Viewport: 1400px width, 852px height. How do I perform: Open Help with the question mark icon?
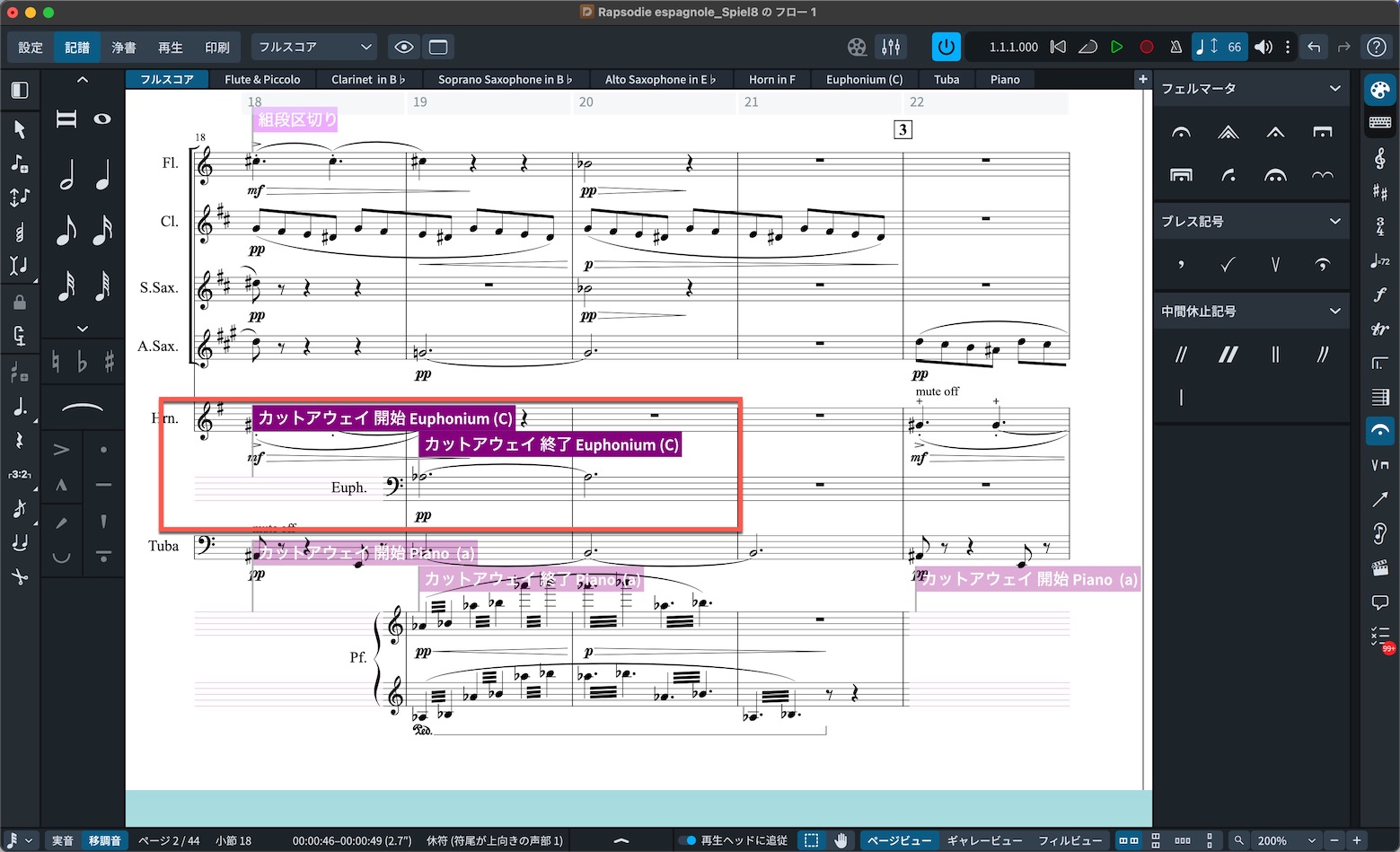point(1376,47)
